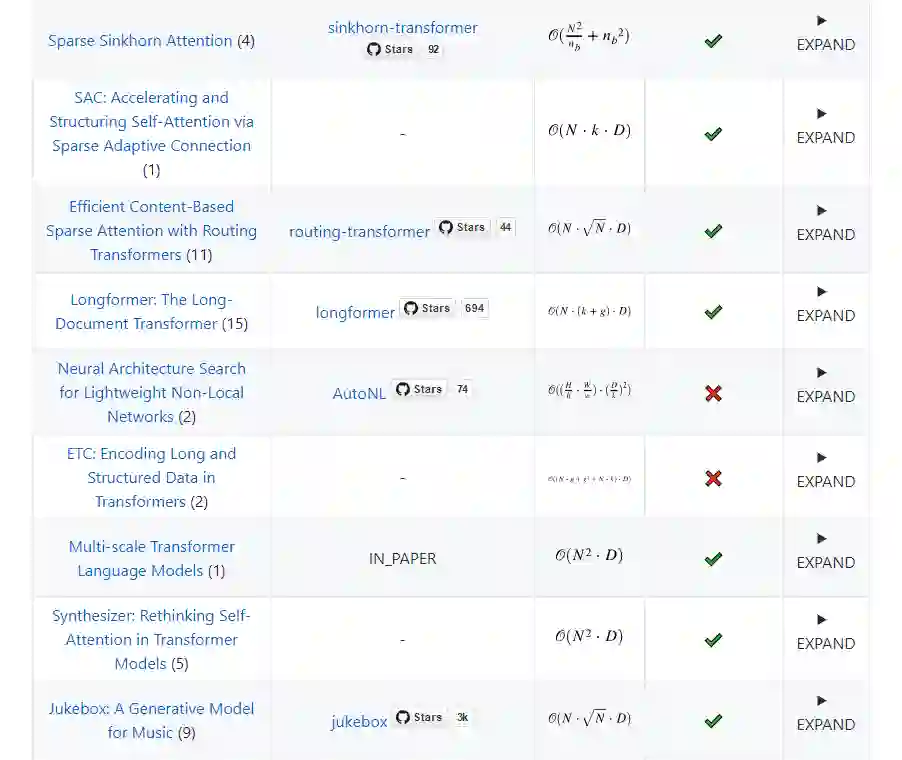The height and width of the screenshot is (760, 902).
Task: Click red cross in ETC row
Action: click(713, 478)
